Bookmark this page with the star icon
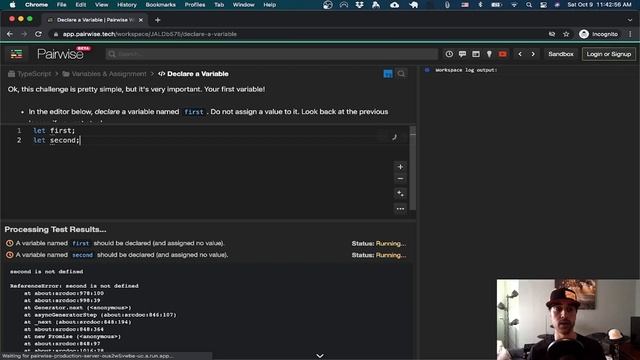The width and height of the screenshot is (640, 360). tap(566, 34)
